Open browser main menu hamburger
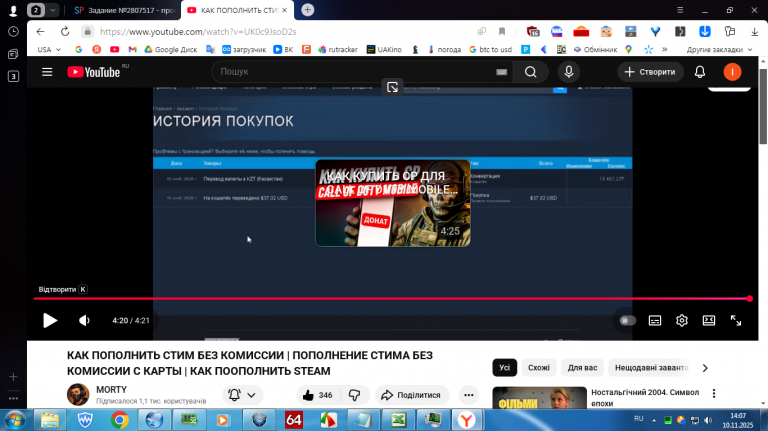Screen dimensions: 768x431 point(680,10)
